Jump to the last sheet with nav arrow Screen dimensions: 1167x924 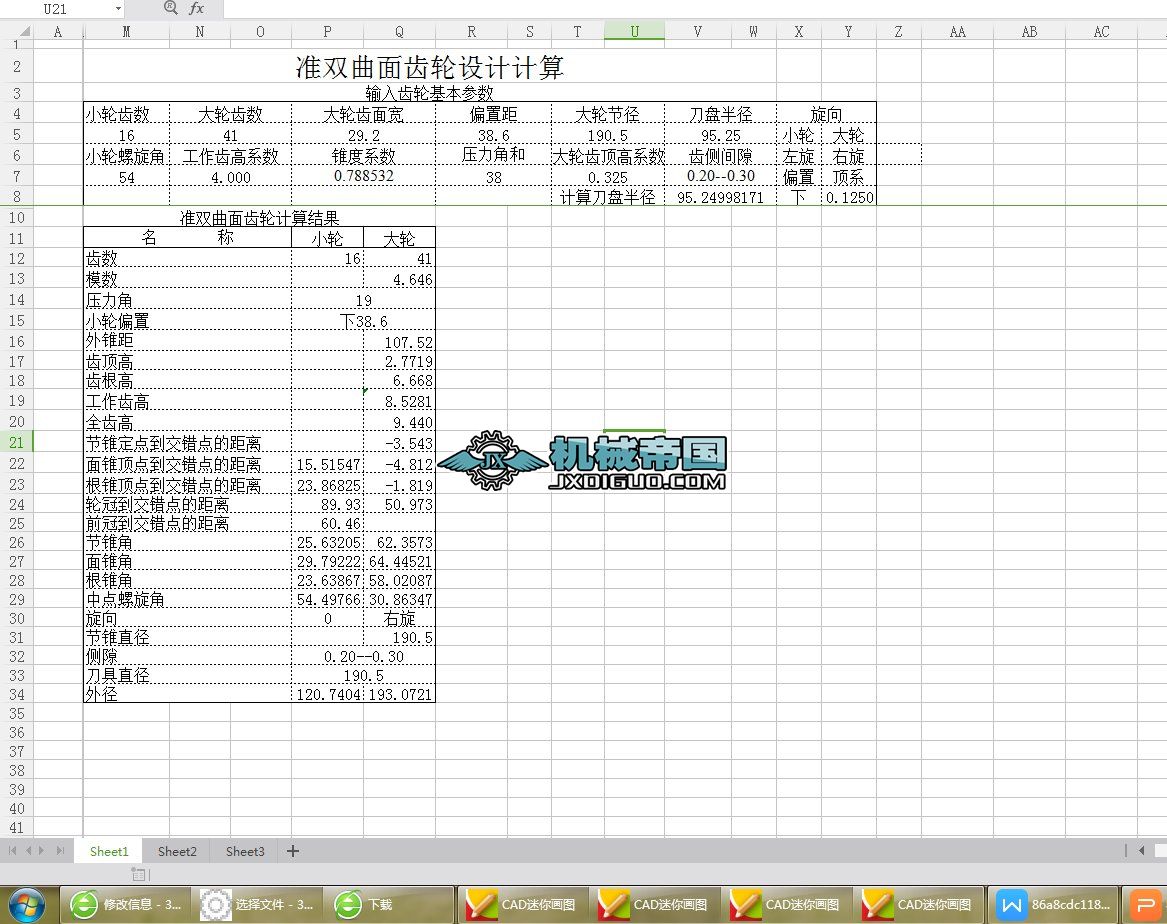point(60,850)
